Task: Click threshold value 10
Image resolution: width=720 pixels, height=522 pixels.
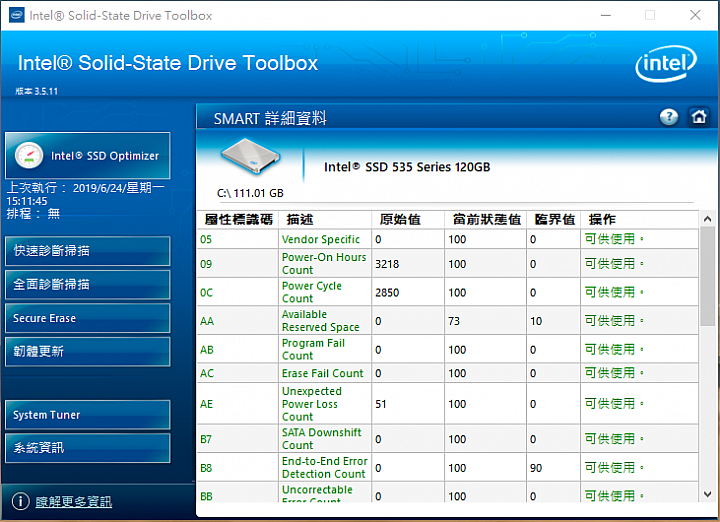Action: (x=536, y=321)
